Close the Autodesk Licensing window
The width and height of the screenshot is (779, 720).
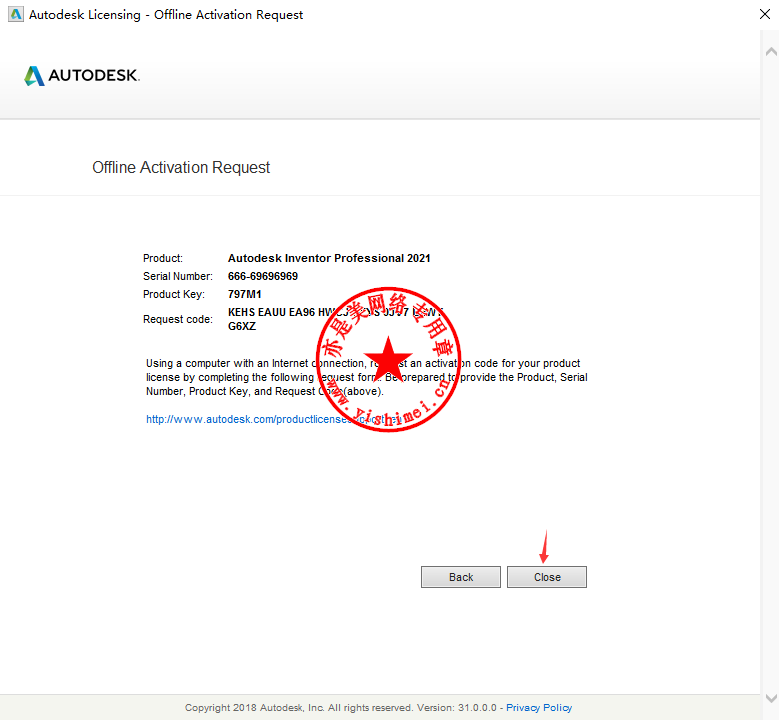pyautogui.click(x=765, y=14)
